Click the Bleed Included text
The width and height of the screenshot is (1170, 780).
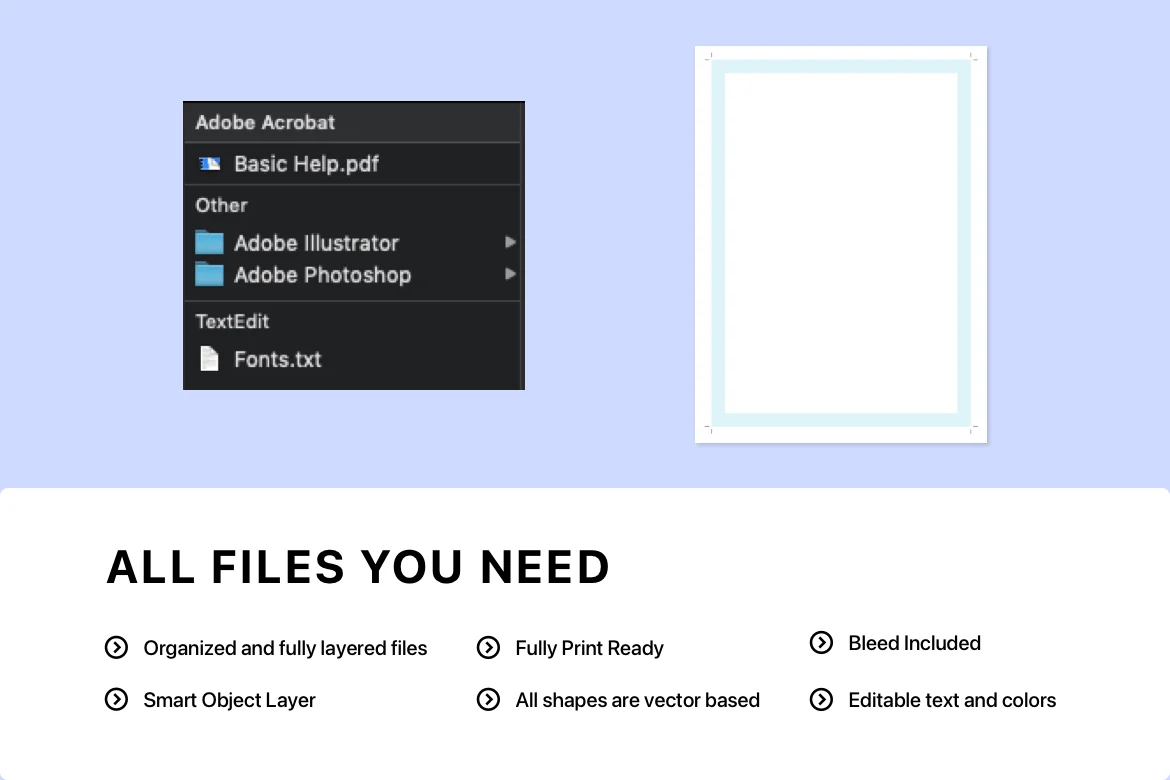coord(914,643)
